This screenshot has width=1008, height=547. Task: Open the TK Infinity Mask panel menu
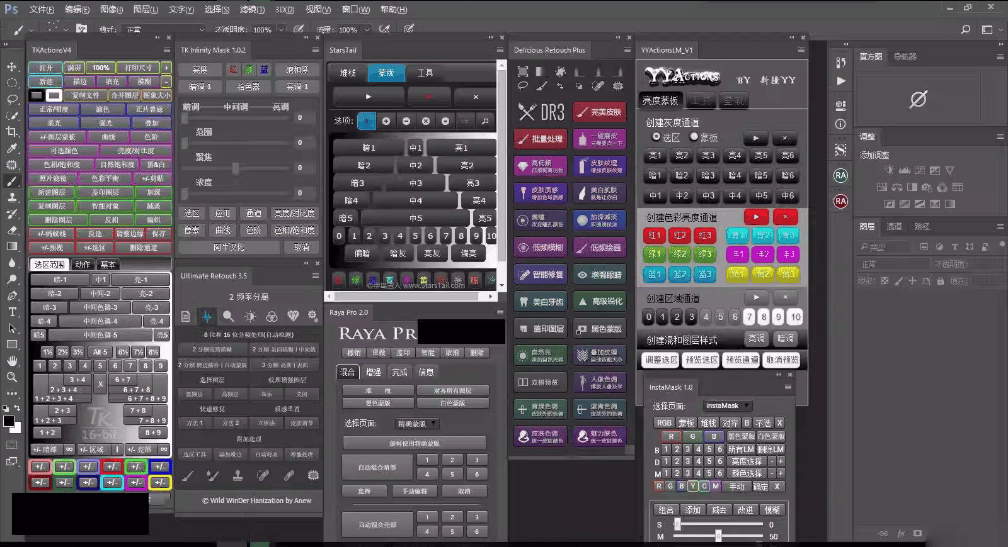tap(316, 49)
